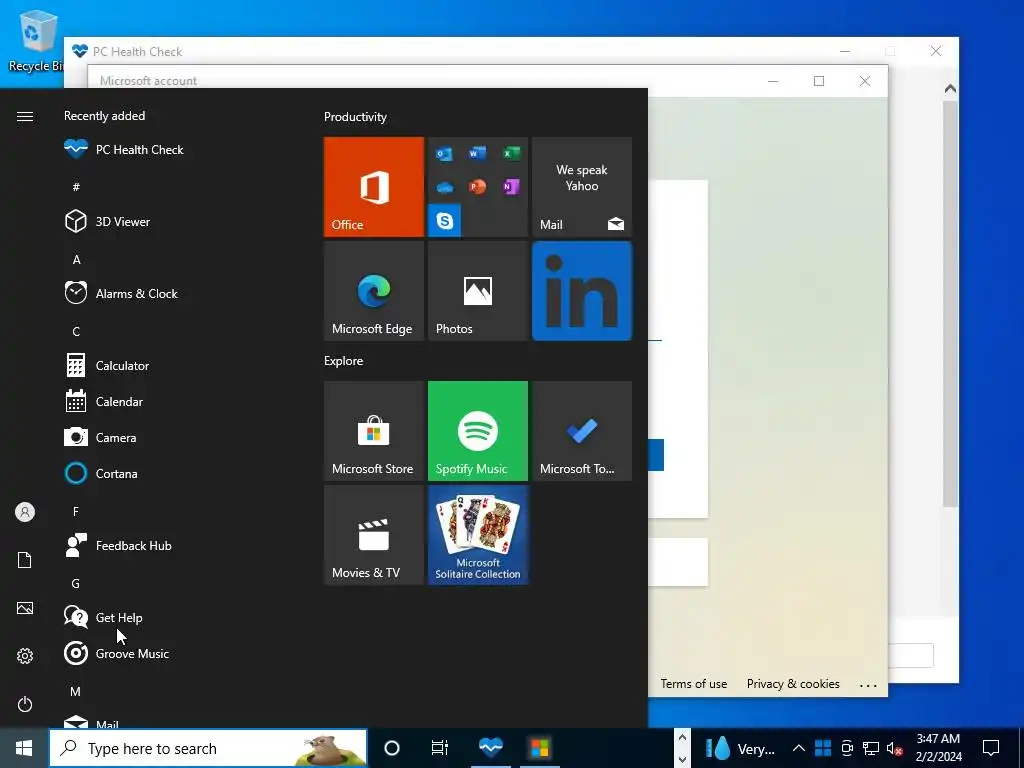Viewport: 1024px width, 768px height.
Task: Click the taskbar toolbar scroll up arrow
Action: [x=682, y=738]
